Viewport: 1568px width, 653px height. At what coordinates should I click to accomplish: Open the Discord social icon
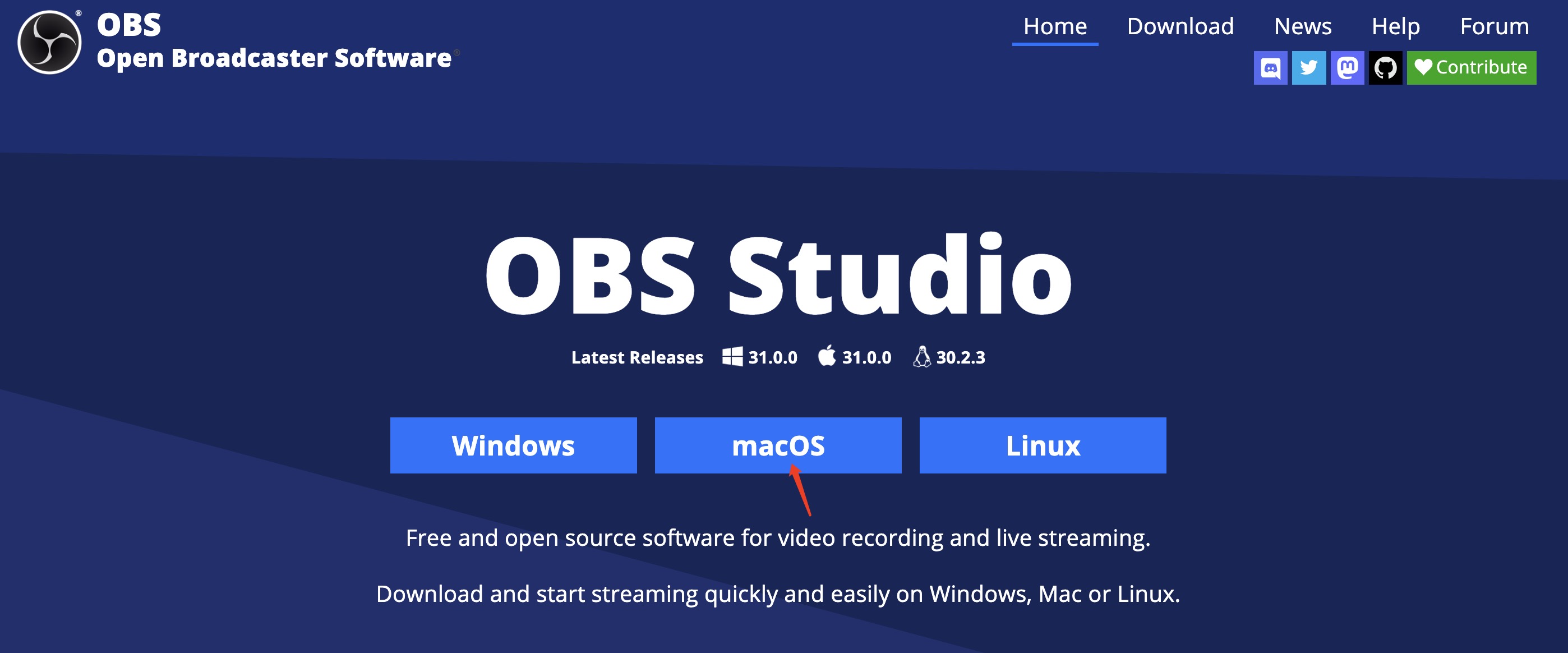pos(1270,68)
